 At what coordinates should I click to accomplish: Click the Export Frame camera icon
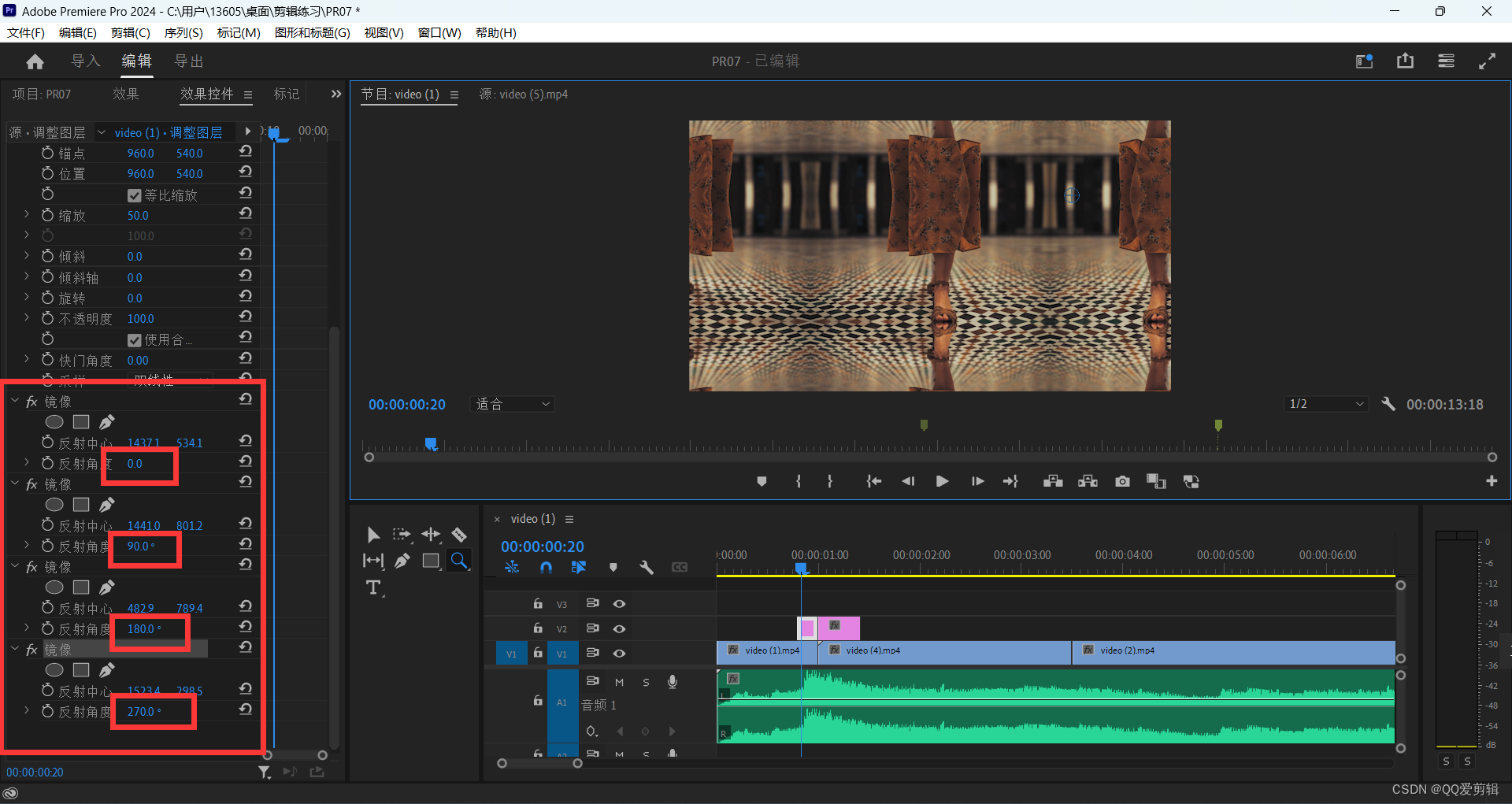pos(1122,481)
